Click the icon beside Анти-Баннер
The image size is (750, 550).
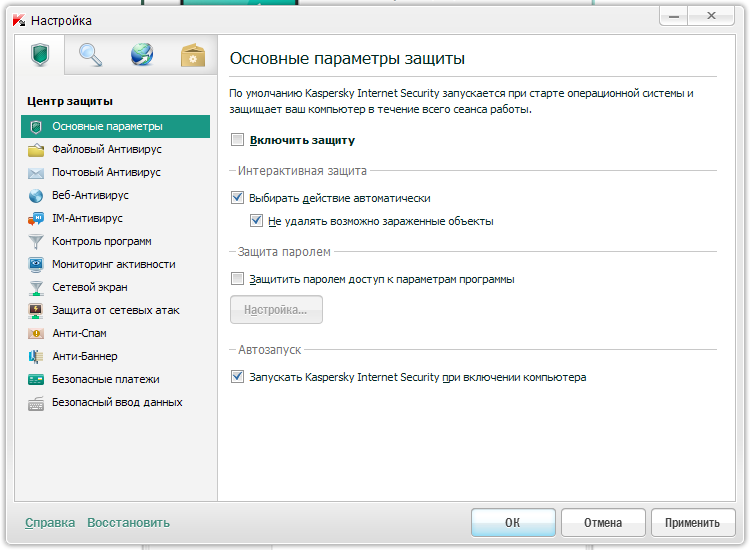pos(36,356)
